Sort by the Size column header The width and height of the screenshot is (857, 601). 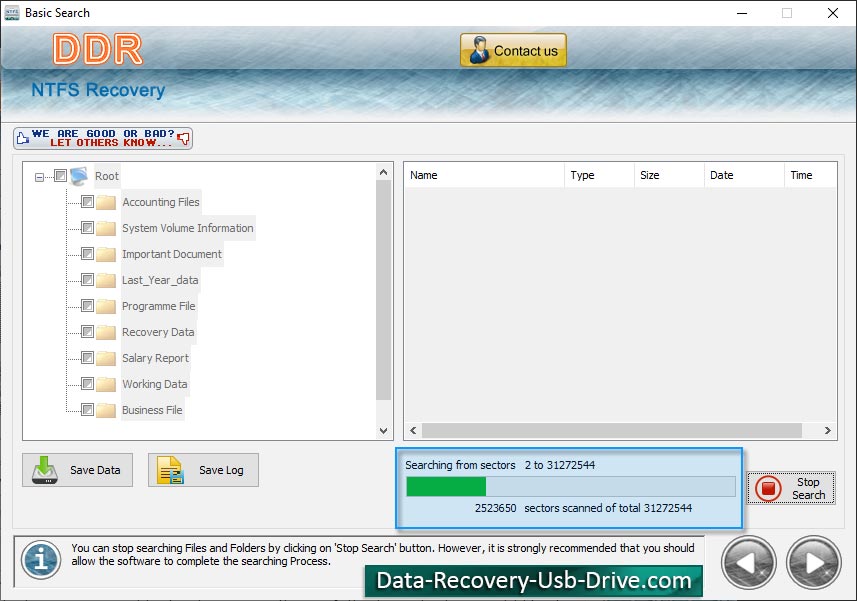click(x=670, y=175)
